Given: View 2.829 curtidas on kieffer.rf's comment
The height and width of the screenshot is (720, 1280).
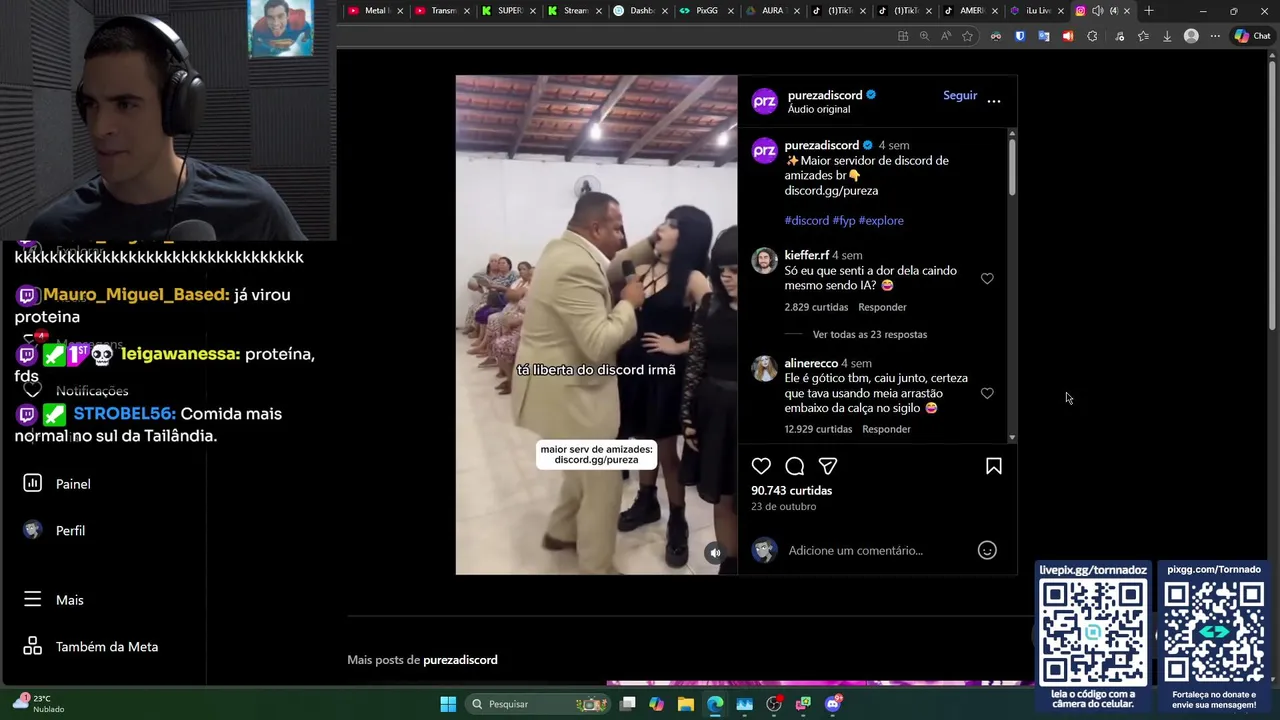Looking at the screenshot, I should 816,307.
